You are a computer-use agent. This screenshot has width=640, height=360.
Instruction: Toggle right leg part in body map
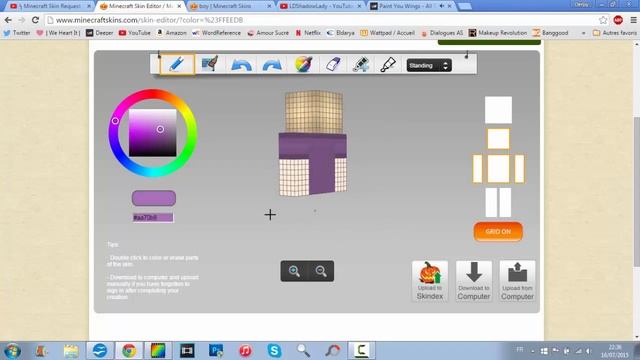(x=505, y=202)
